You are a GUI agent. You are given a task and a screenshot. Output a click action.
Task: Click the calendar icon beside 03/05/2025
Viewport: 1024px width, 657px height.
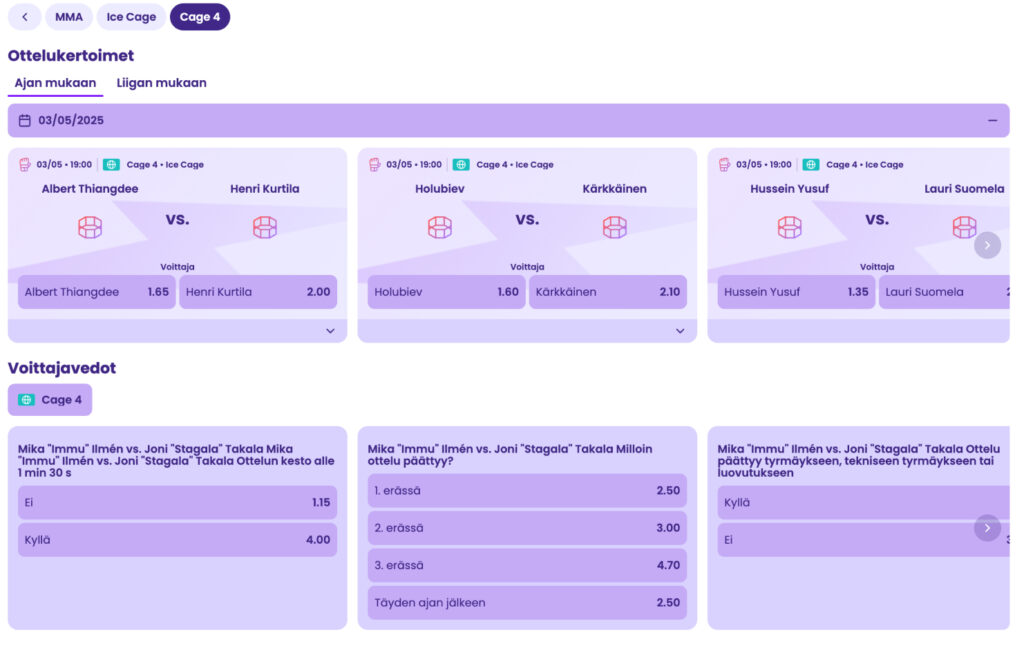pyautogui.click(x=25, y=121)
